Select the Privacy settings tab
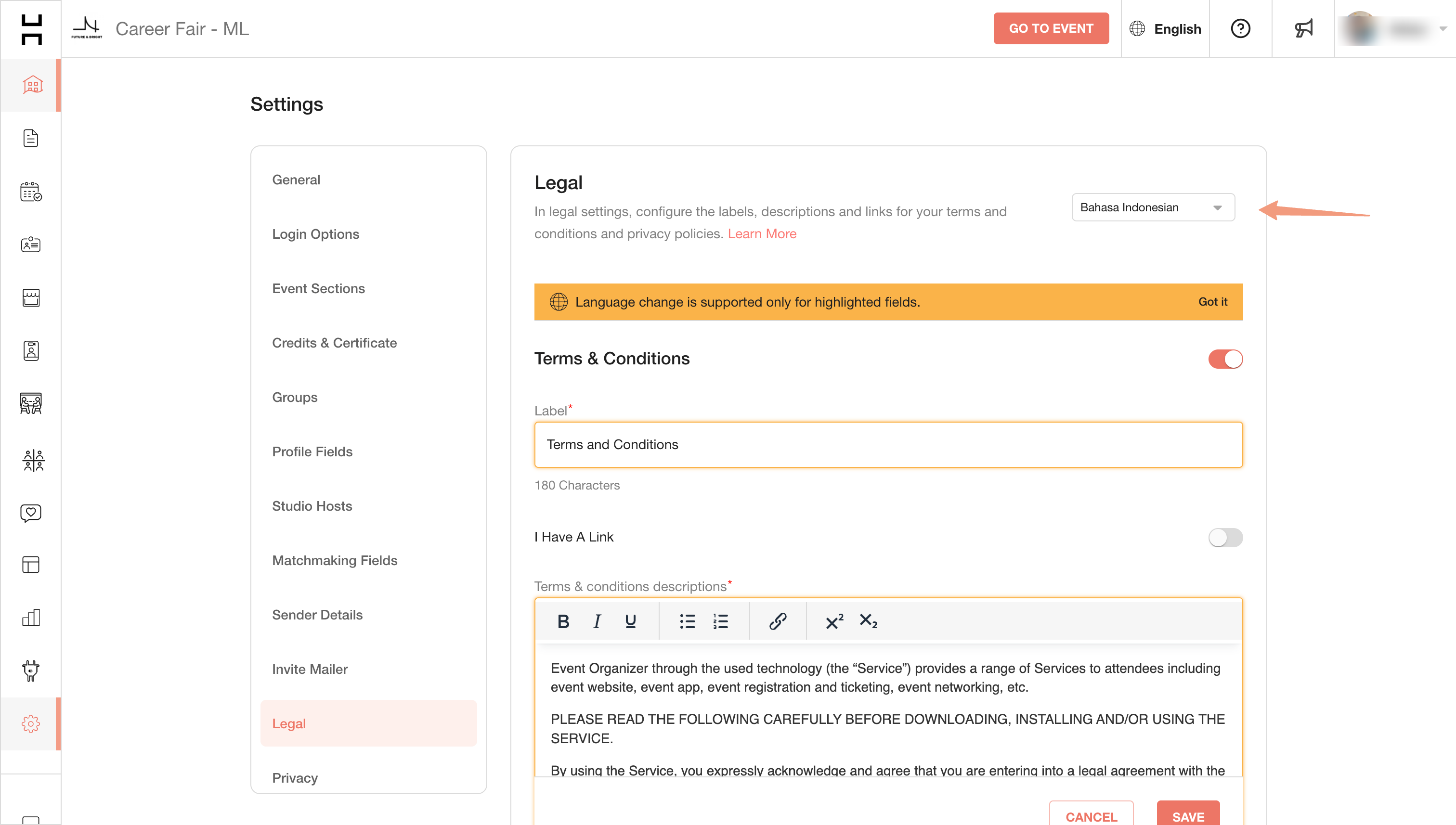 pyautogui.click(x=295, y=778)
